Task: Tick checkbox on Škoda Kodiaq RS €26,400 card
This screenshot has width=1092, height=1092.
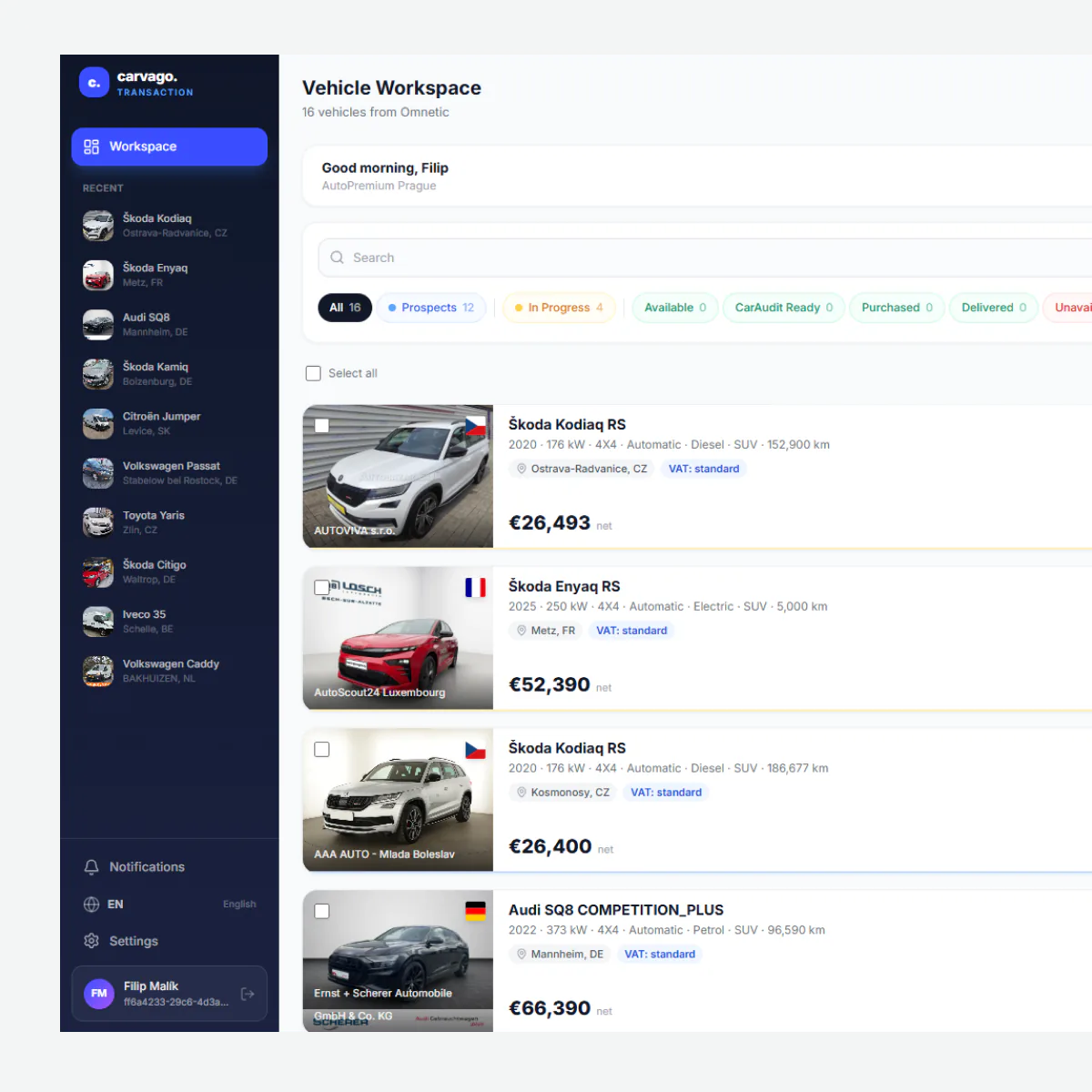Action: (x=322, y=750)
